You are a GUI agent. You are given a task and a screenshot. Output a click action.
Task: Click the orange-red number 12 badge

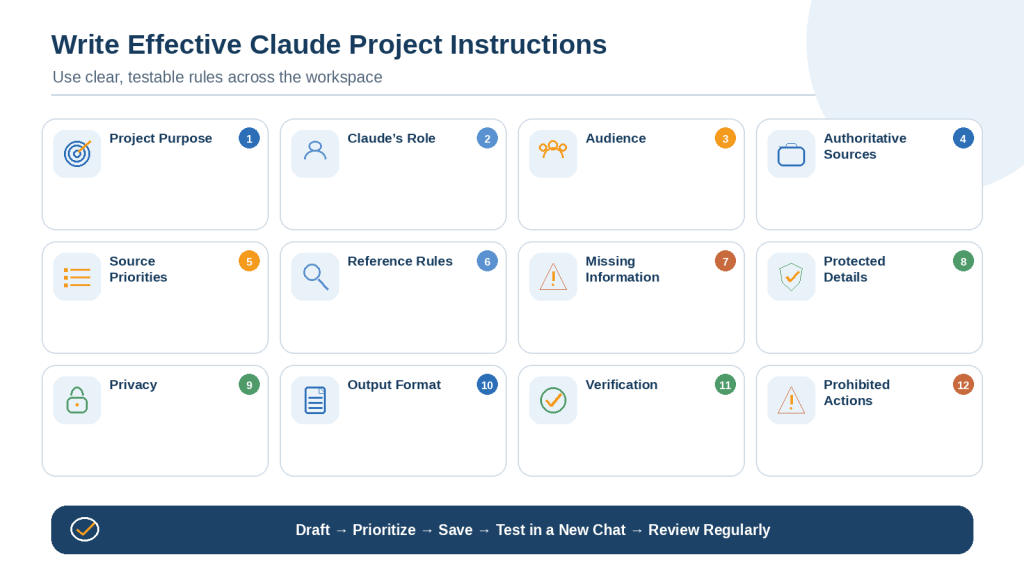coord(963,385)
